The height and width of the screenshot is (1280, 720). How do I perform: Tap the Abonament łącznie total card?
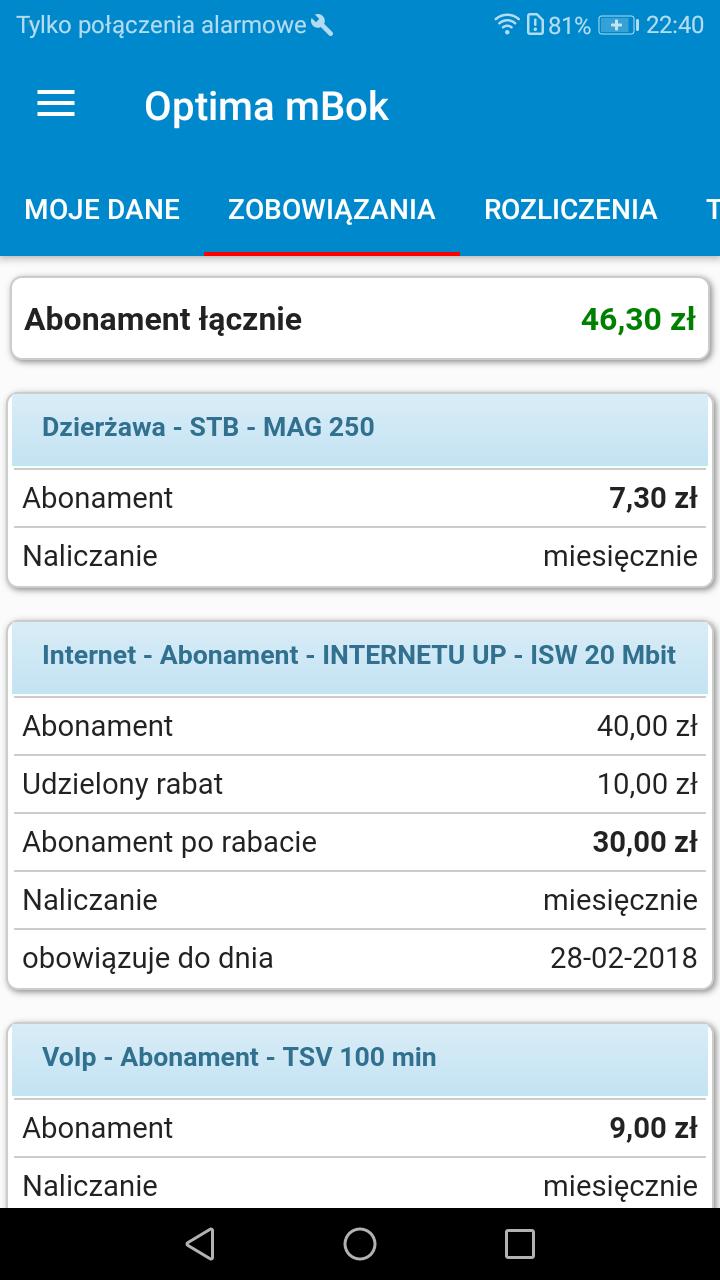coord(360,319)
